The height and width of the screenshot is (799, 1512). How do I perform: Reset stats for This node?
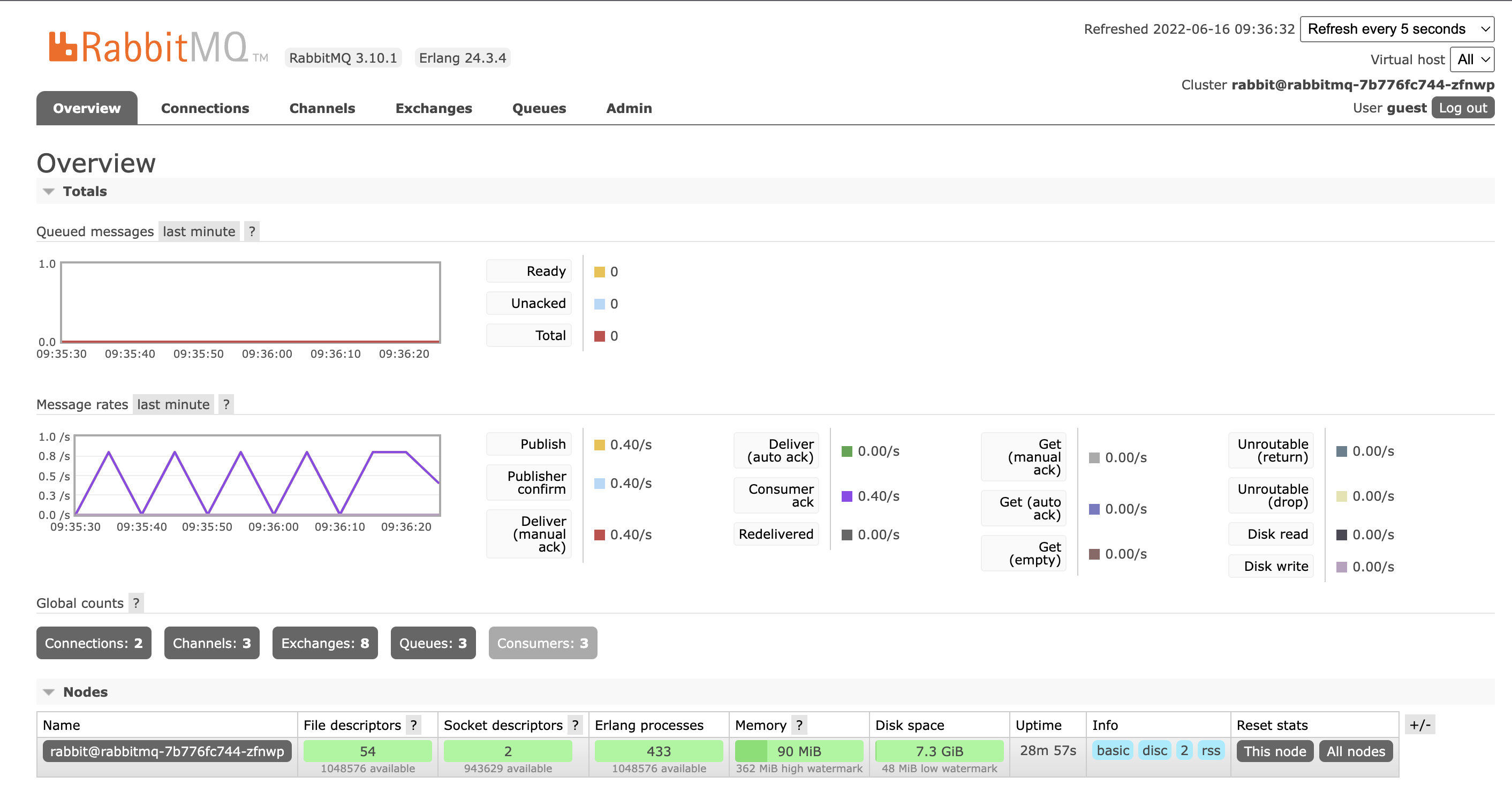[1274, 751]
